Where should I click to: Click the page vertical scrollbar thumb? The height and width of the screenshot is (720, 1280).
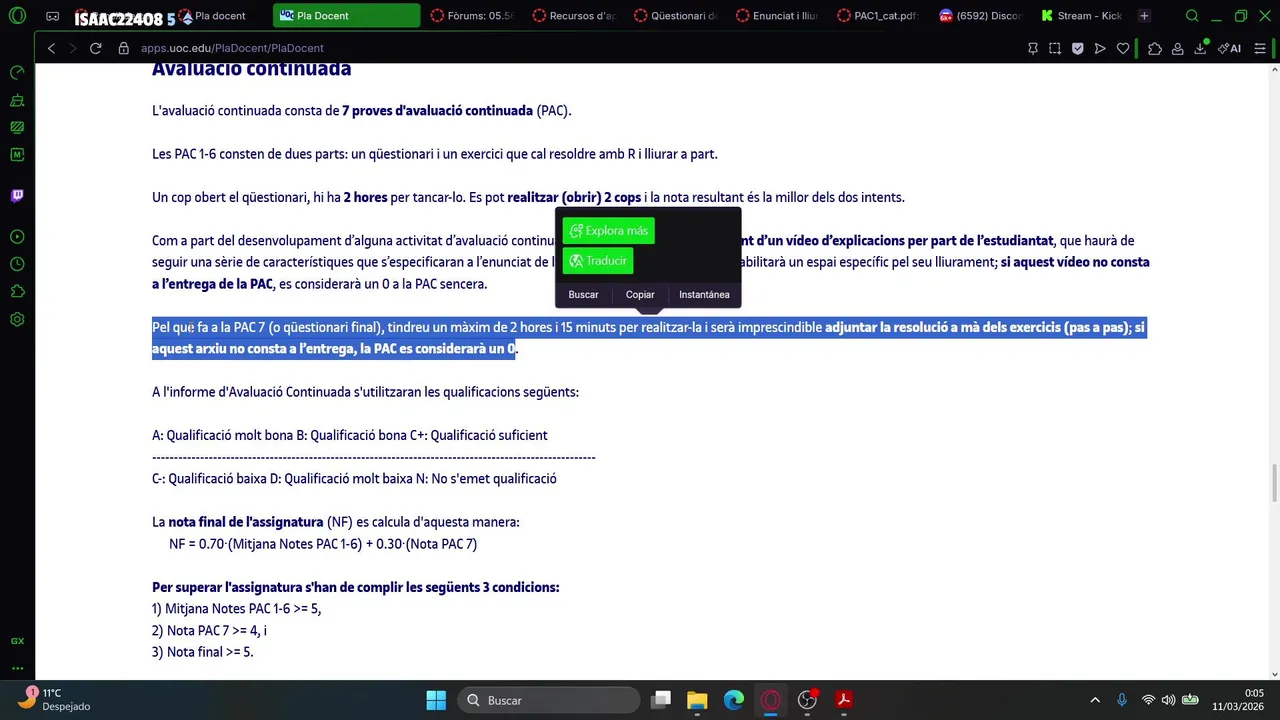point(1274,484)
